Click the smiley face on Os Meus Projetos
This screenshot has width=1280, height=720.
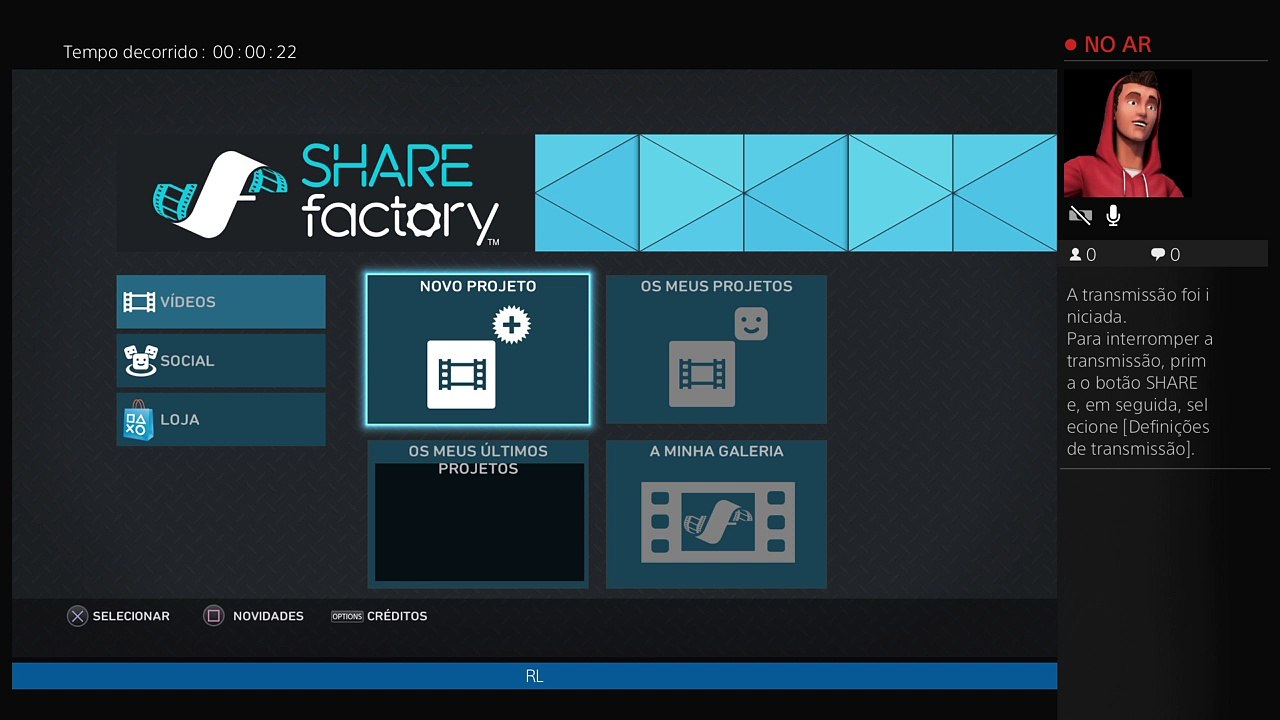751,324
